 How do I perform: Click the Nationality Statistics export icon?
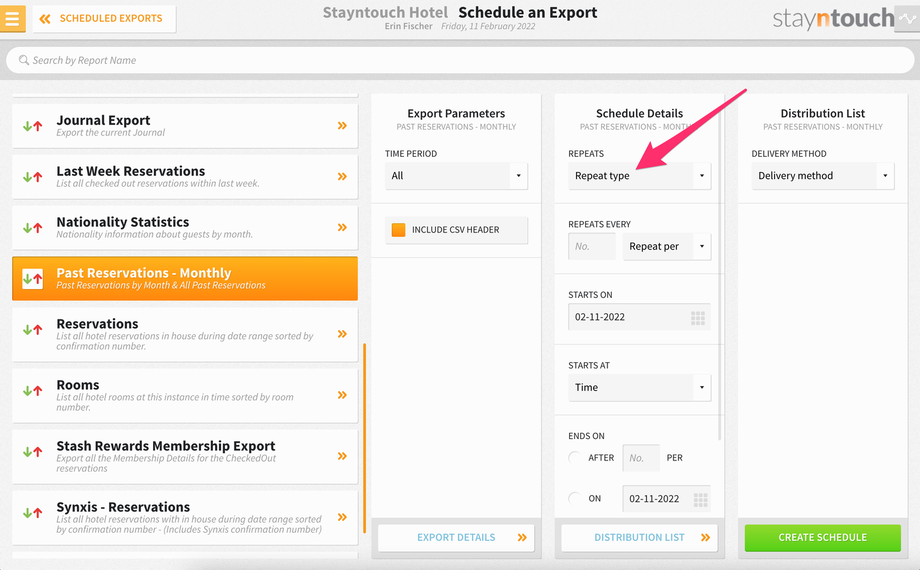[x=33, y=227]
